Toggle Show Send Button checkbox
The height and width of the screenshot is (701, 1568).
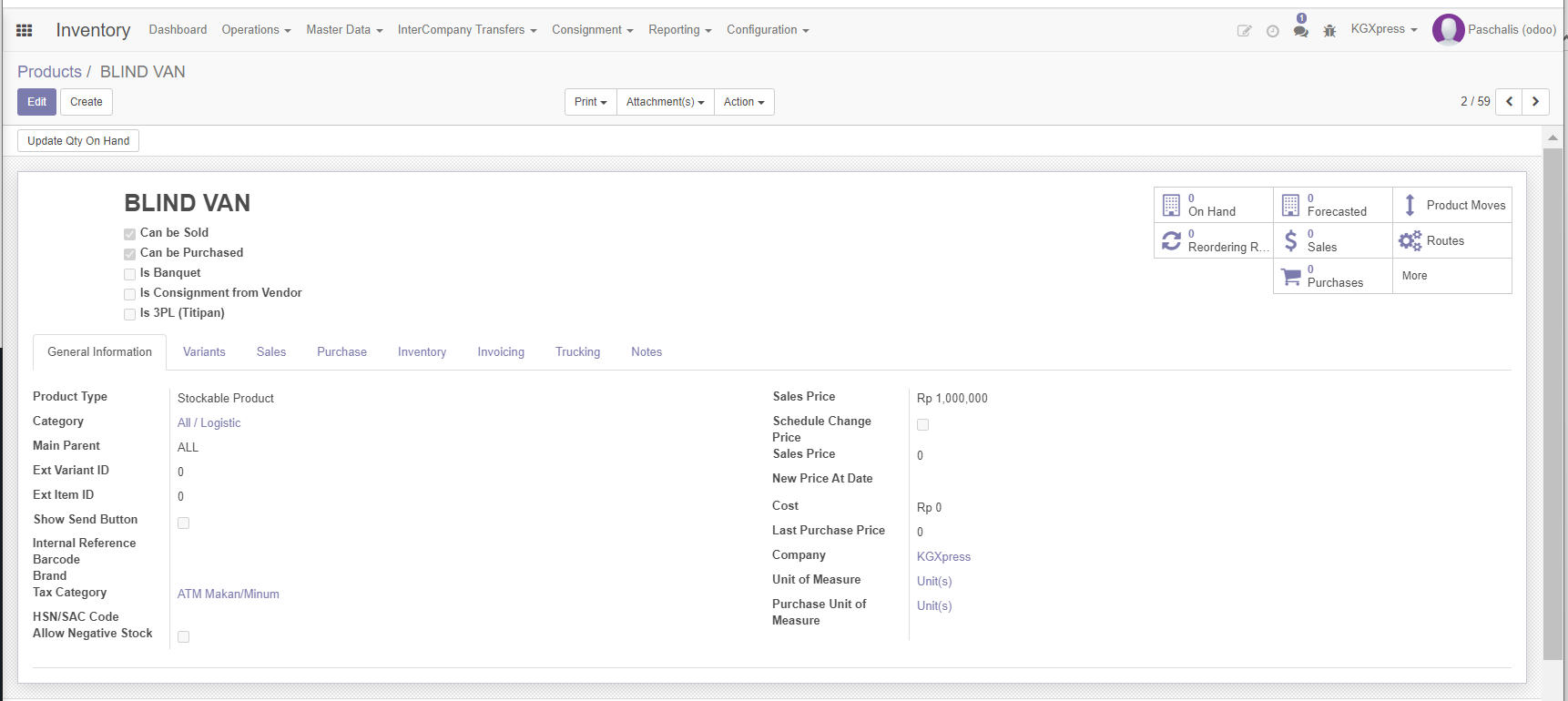point(183,523)
